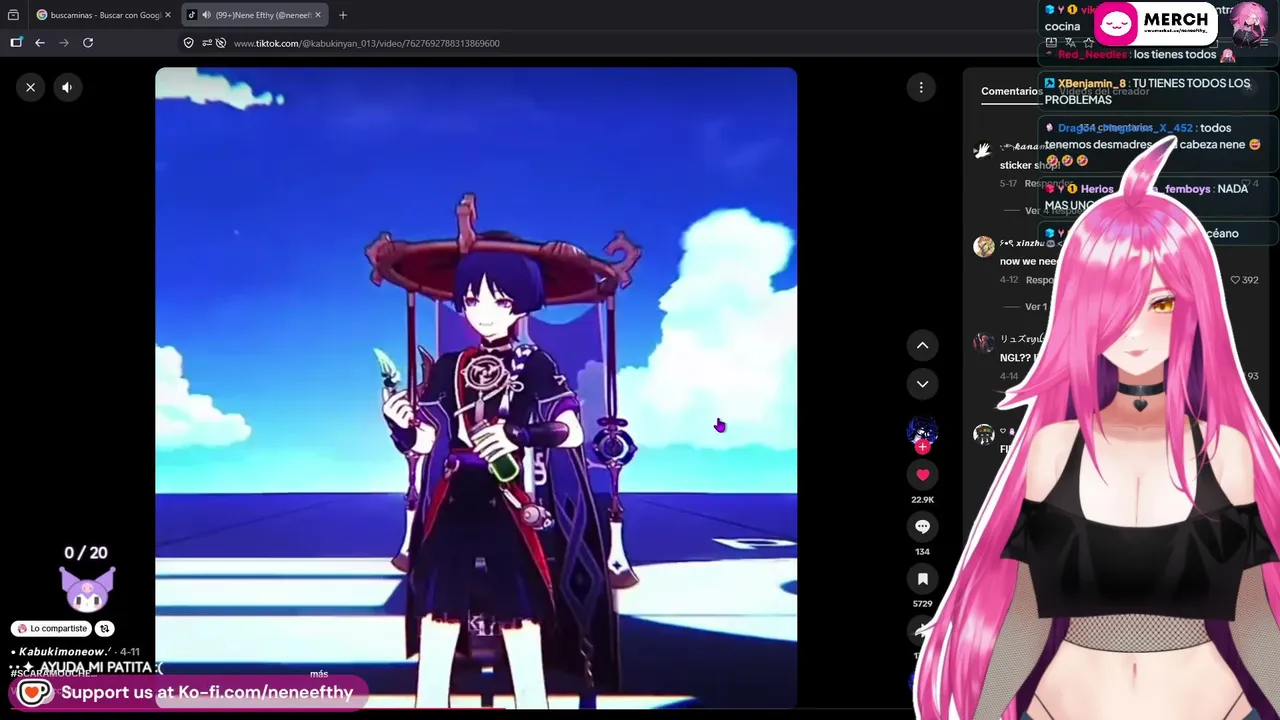Open the tab list button

[x=13, y=15]
